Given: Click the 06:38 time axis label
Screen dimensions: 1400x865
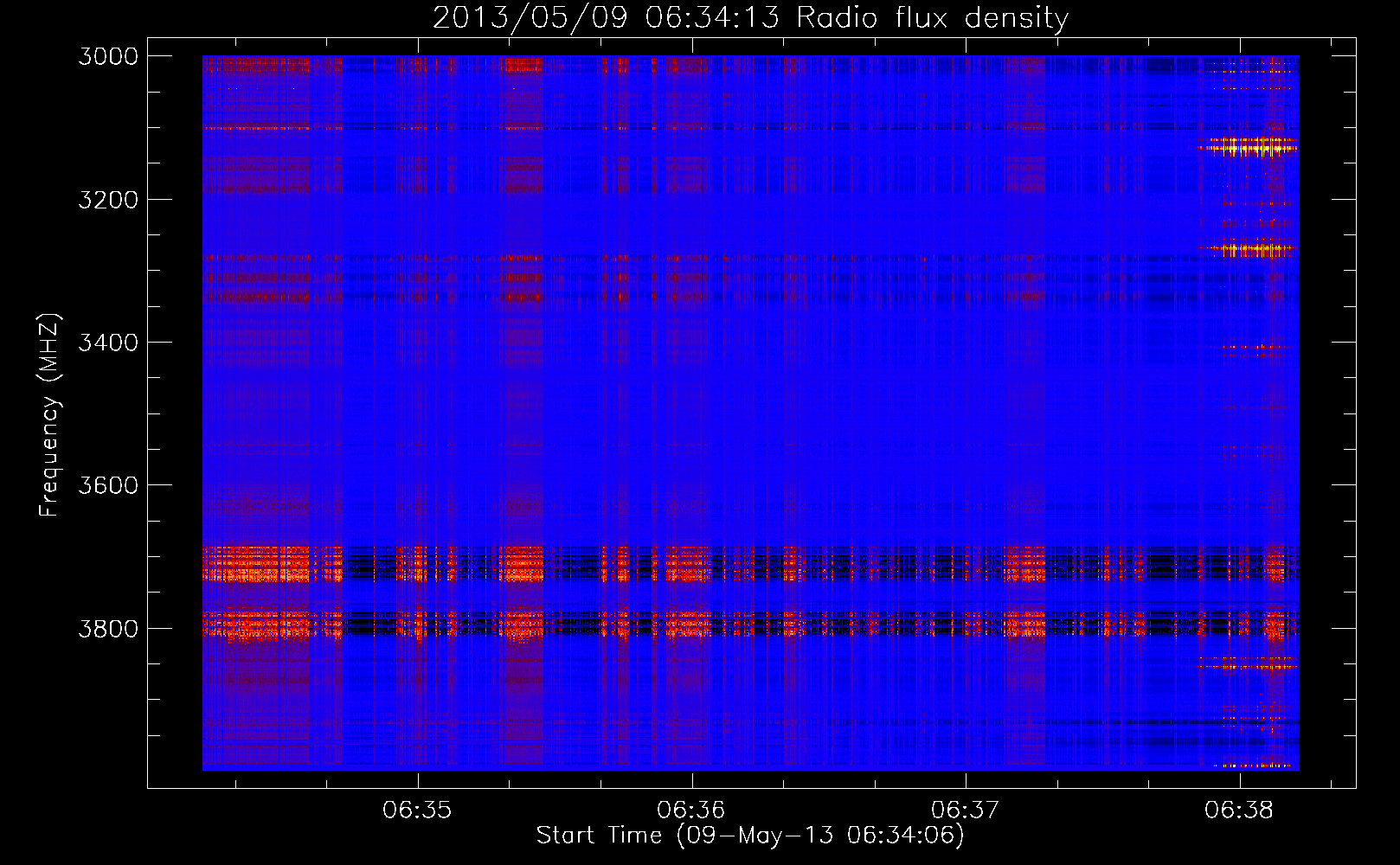Looking at the screenshot, I should point(1239,811).
